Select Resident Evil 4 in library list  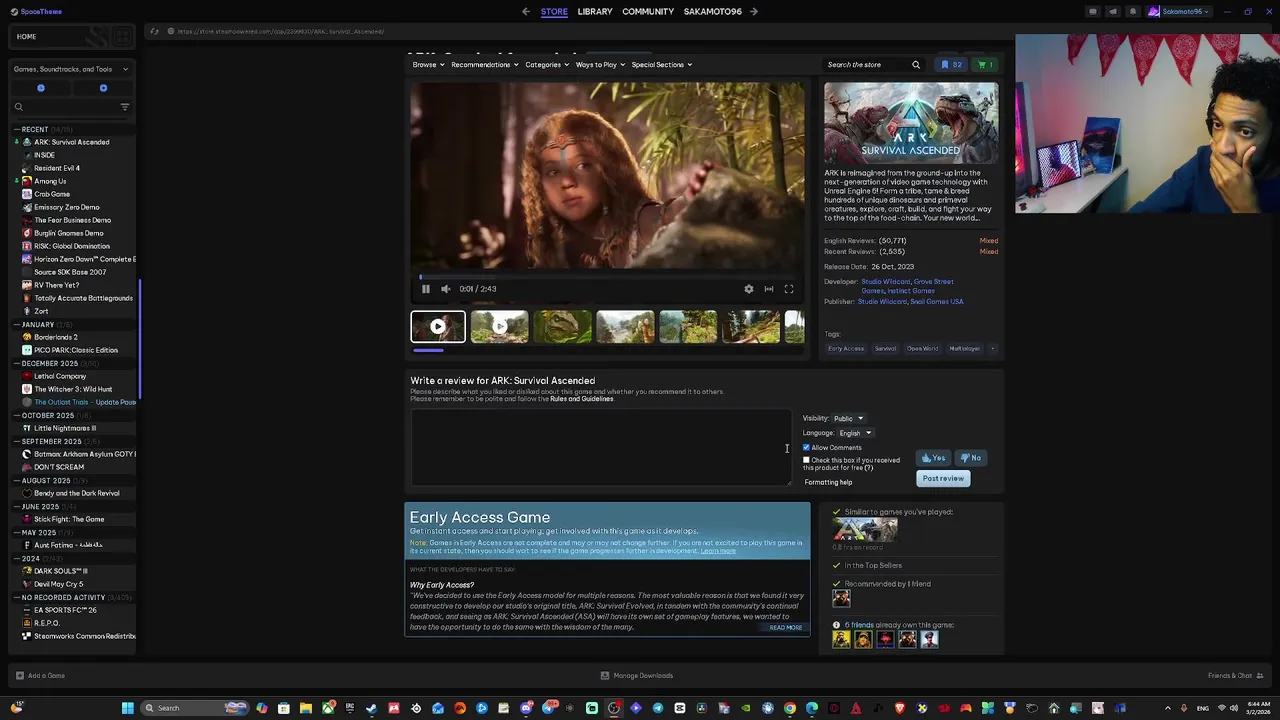click(x=57, y=168)
